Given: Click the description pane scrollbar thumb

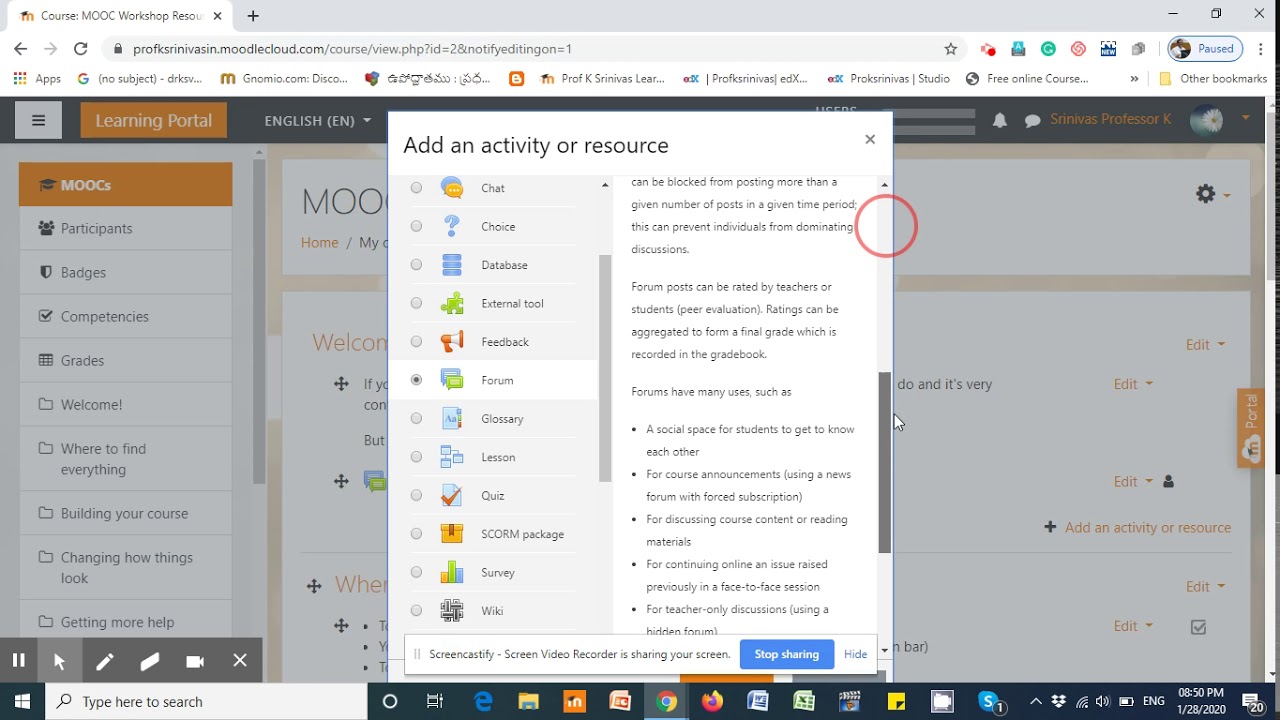Looking at the screenshot, I should pyautogui.click(x=884, y=463).
